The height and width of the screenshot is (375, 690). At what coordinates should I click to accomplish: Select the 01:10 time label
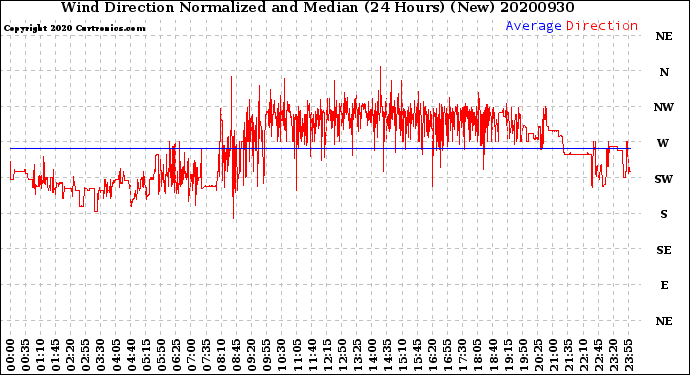click(40, 355)
